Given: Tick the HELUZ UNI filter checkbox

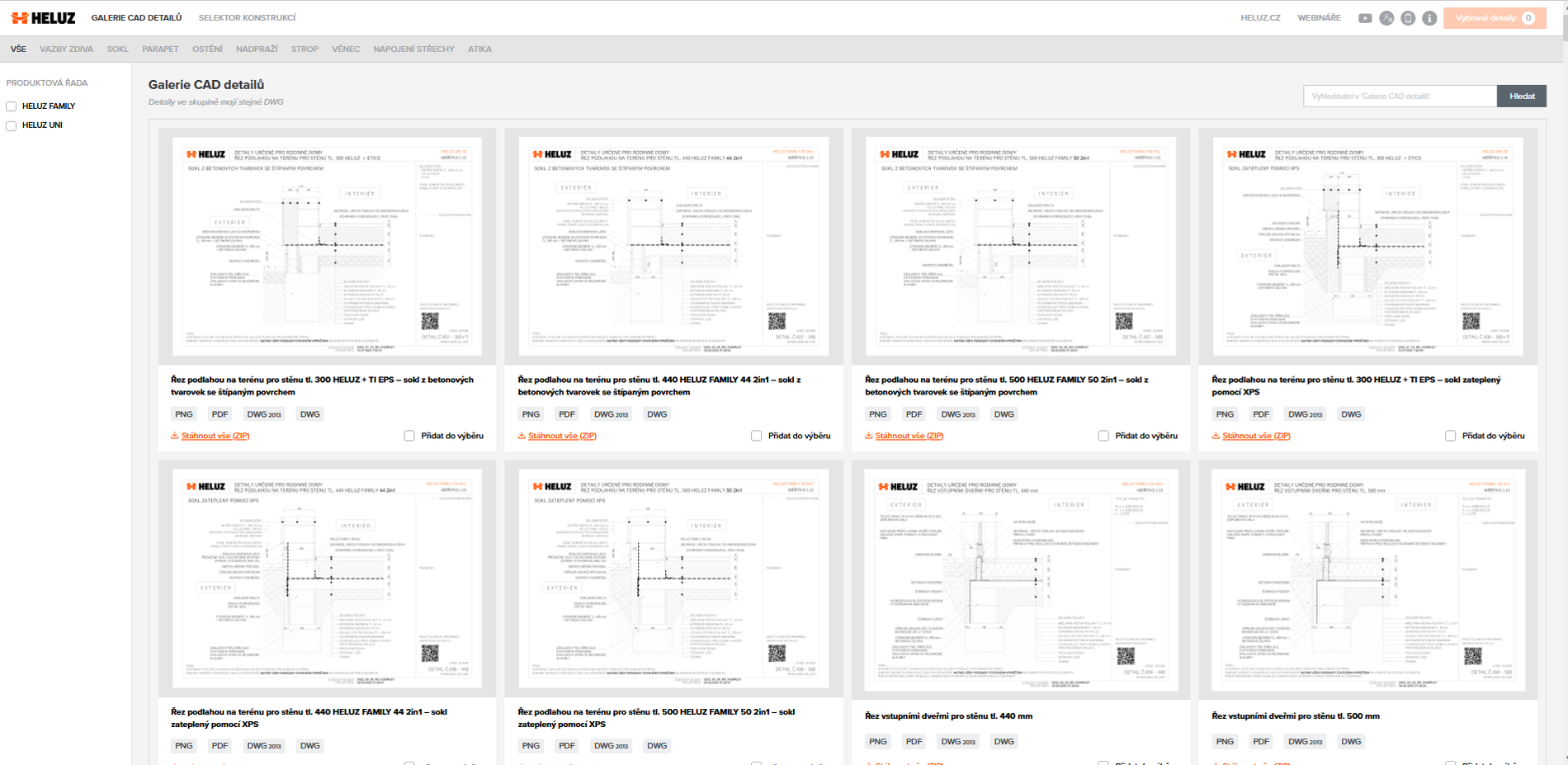Looking at the screenshot, I should point(12,126).
